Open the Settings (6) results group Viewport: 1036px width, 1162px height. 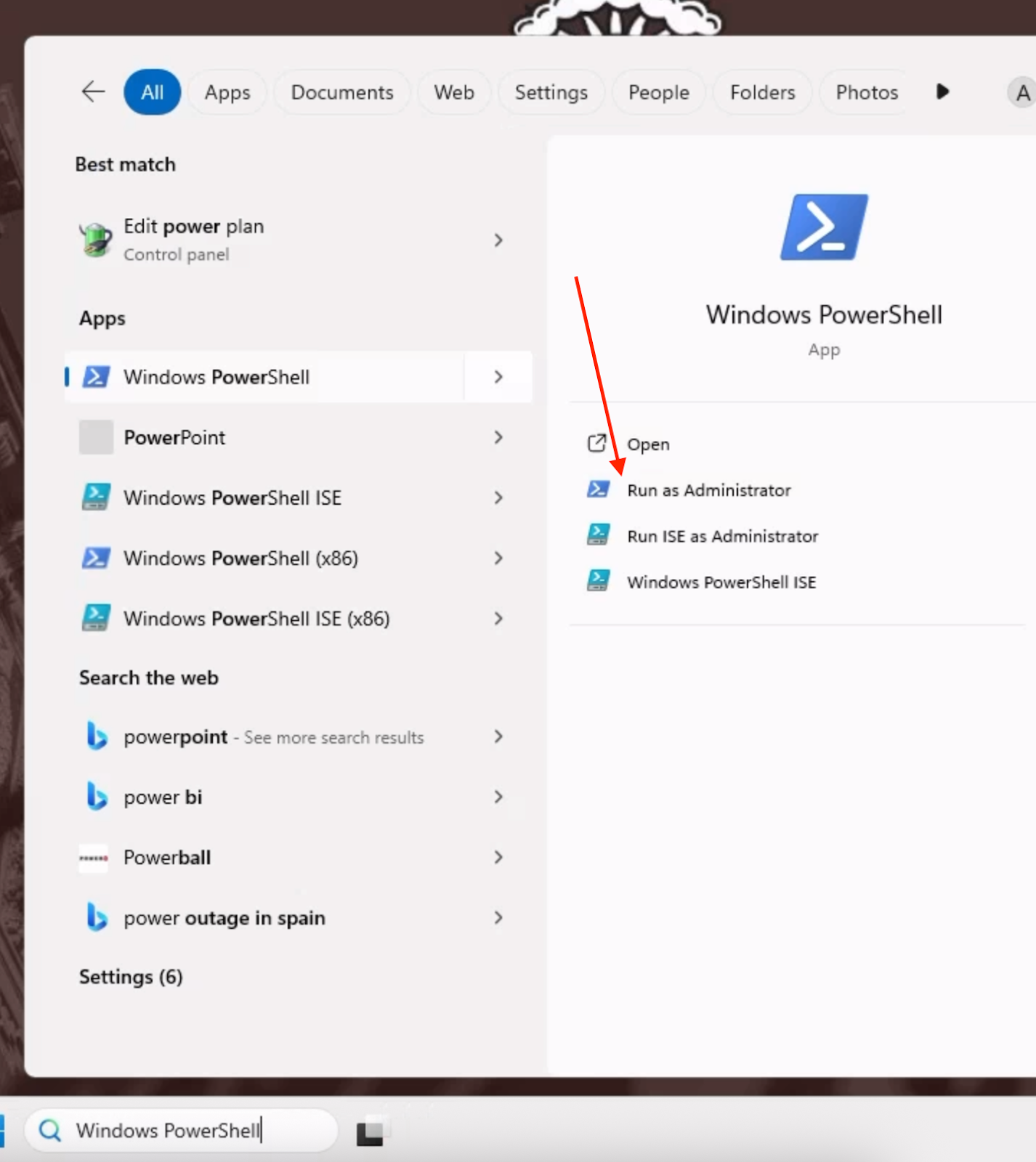[x=131, y=977]
